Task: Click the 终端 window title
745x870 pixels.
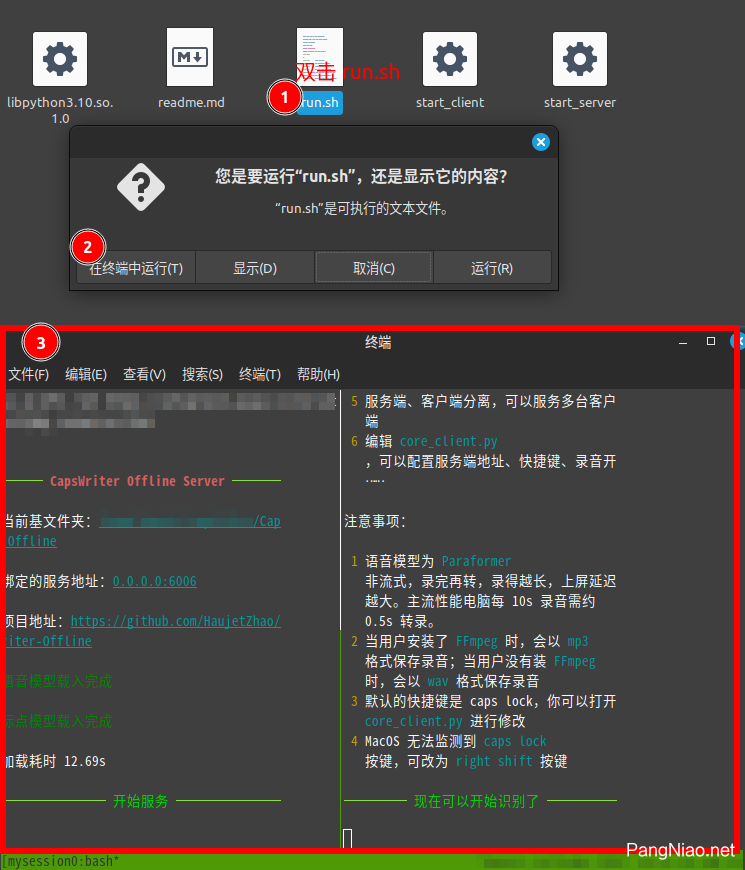Action: pos(378,342)
